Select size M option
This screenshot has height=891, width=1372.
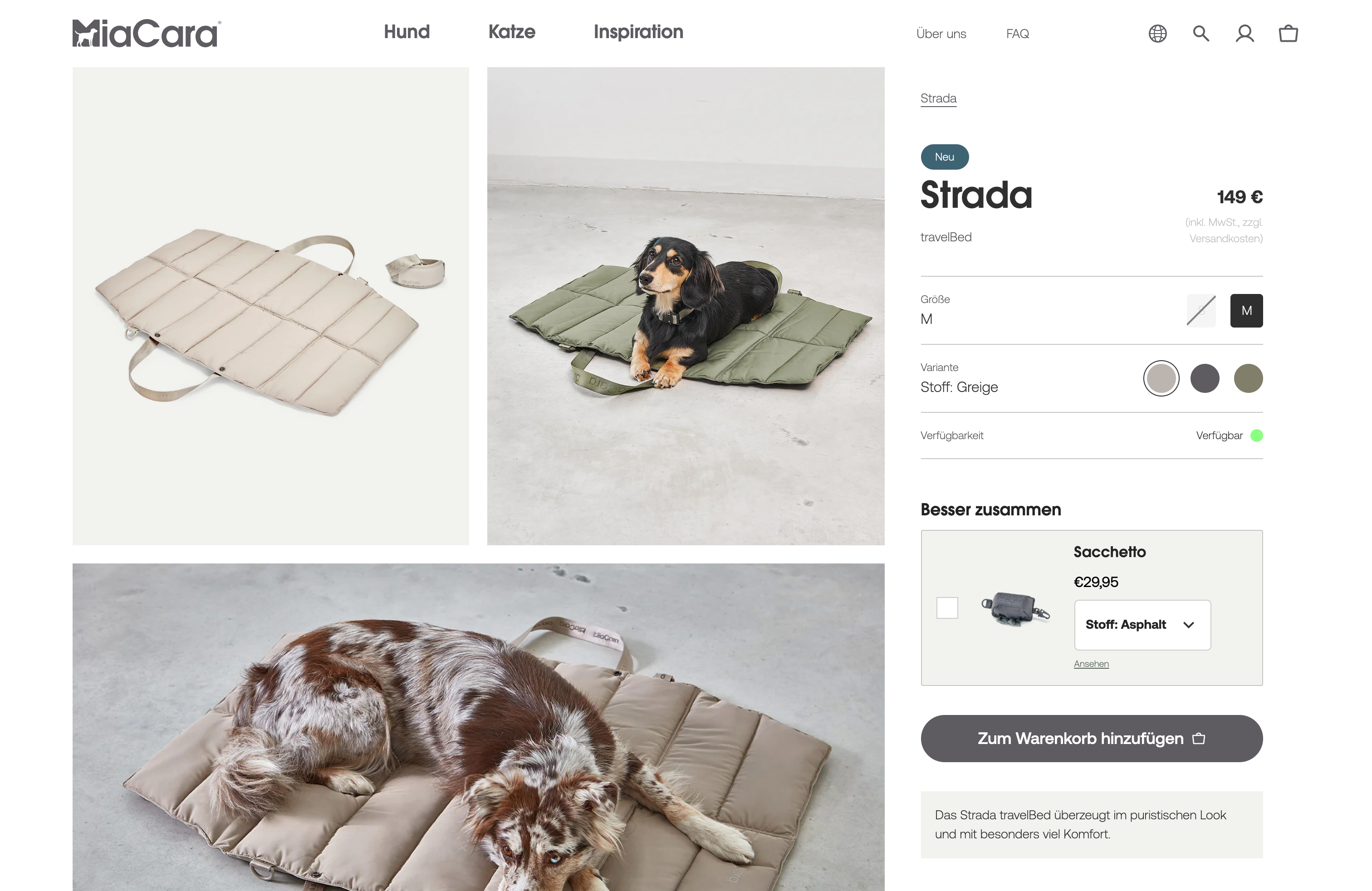[x=1246, y=311]
